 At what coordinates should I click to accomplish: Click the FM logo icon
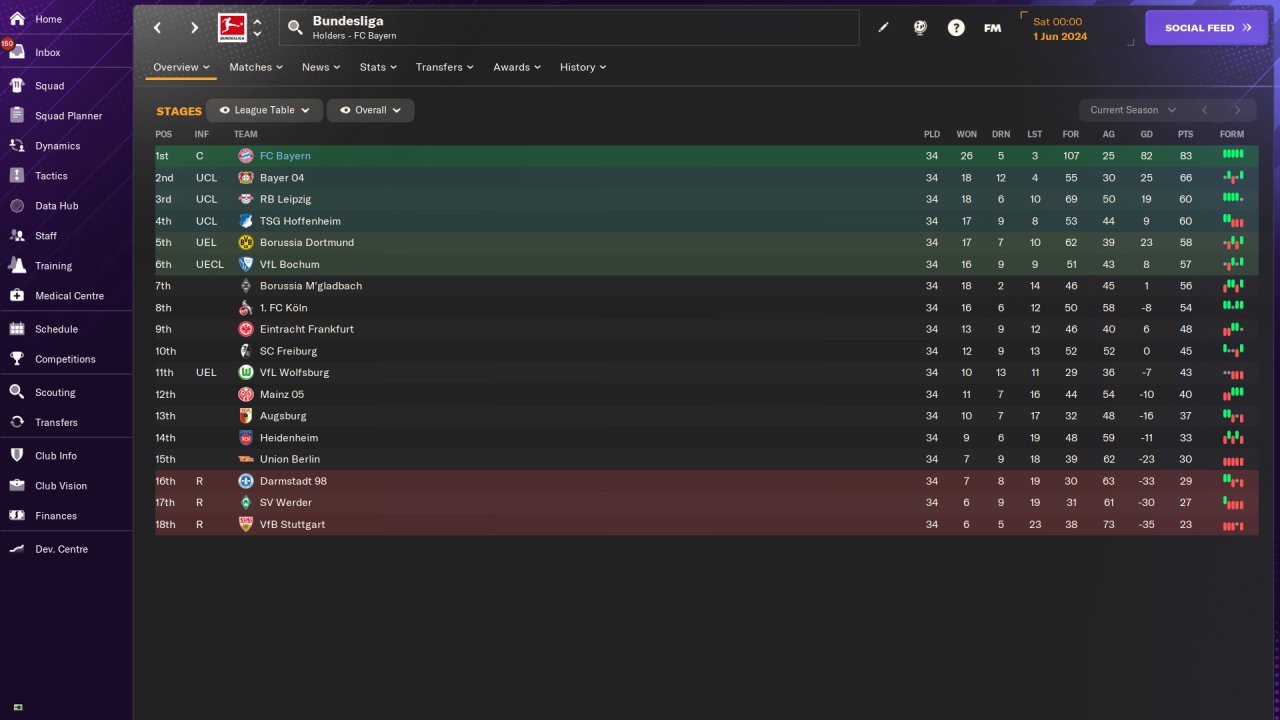(x=992, y=28)
